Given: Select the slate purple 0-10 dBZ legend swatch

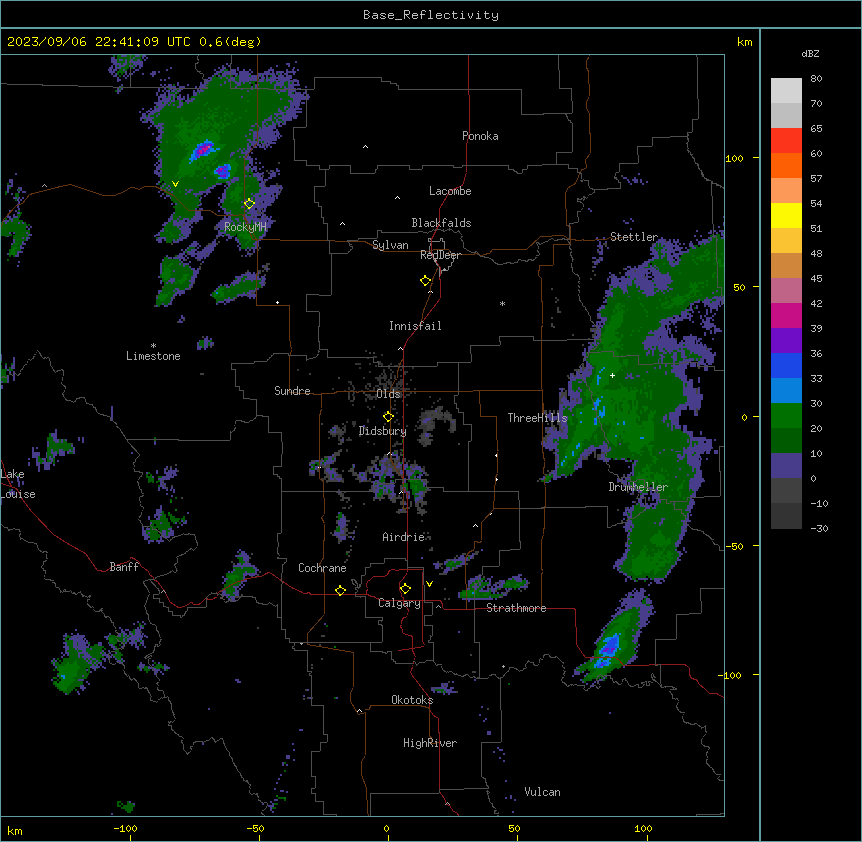Looking at the screenshot, I should tap(786, 466).
